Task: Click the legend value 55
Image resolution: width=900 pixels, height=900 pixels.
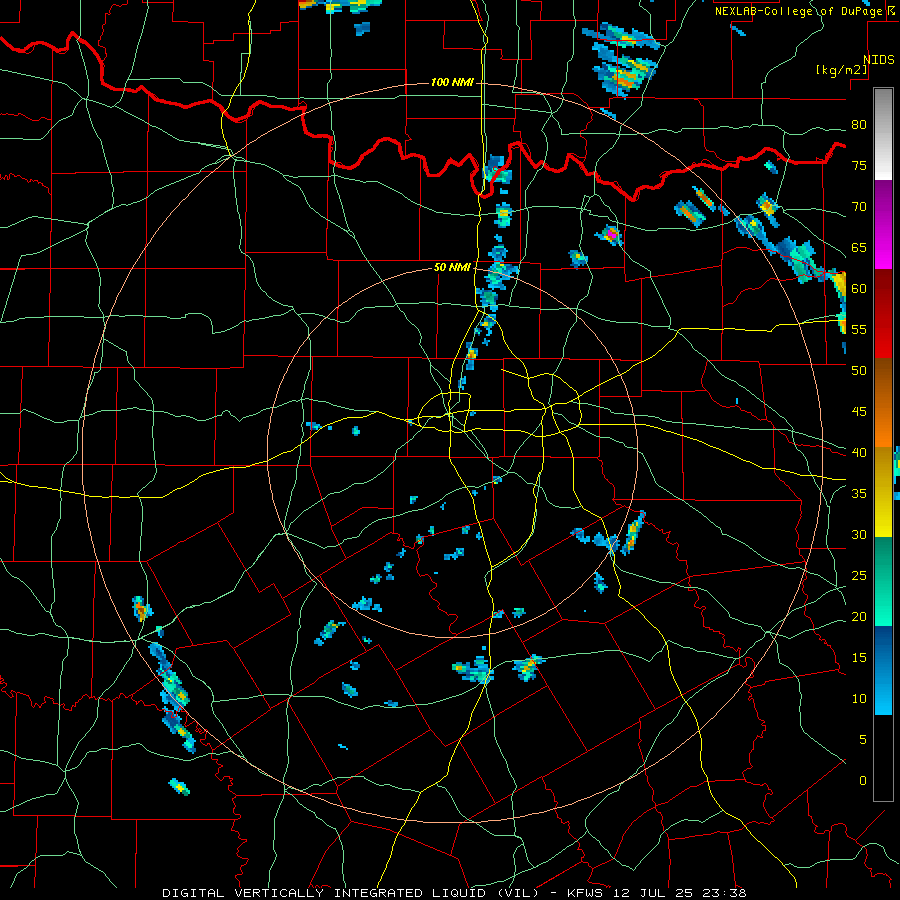Action: coord(859,329)
